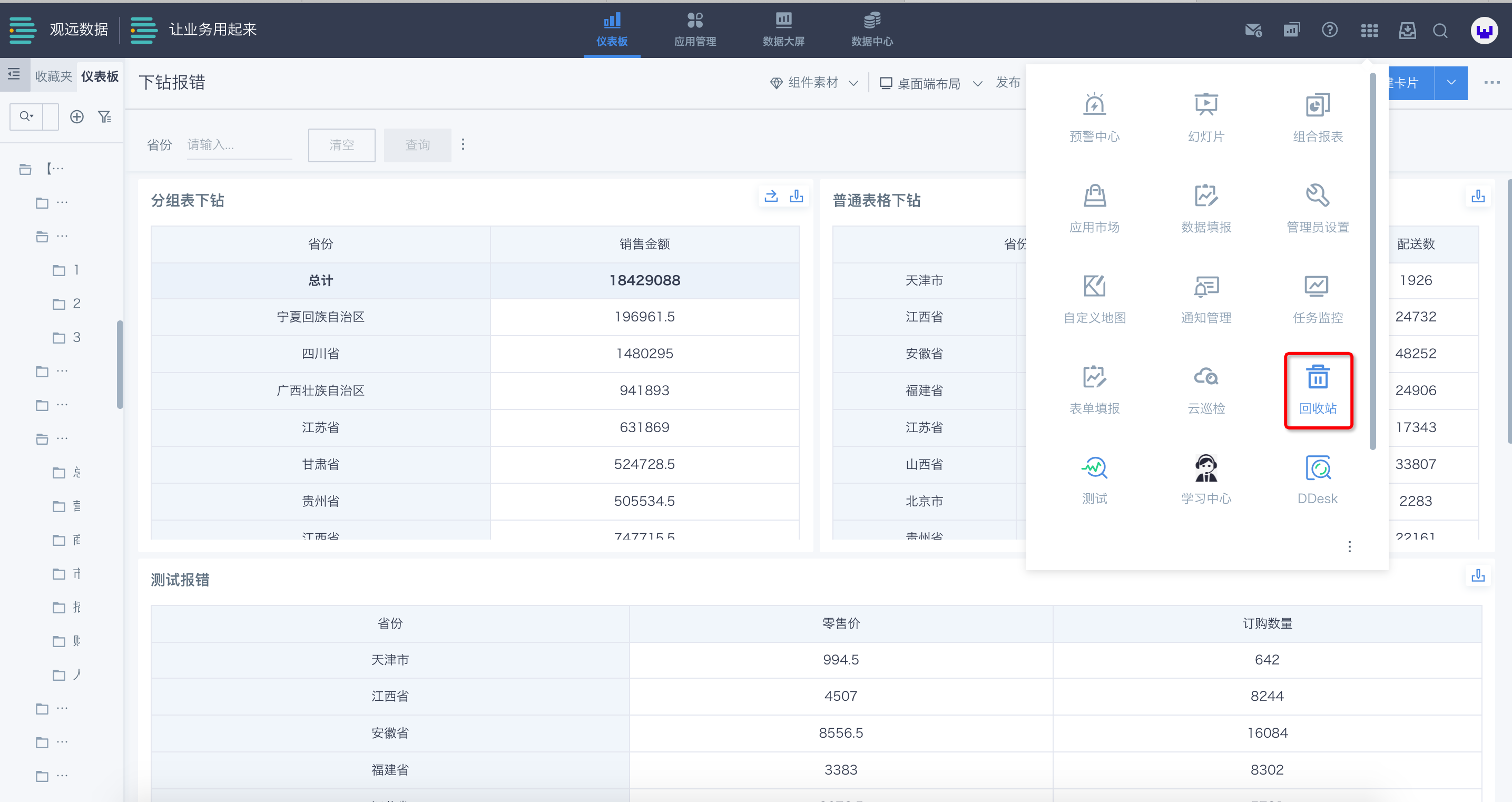Open 表单填报 form entry

coord(1094,390)
